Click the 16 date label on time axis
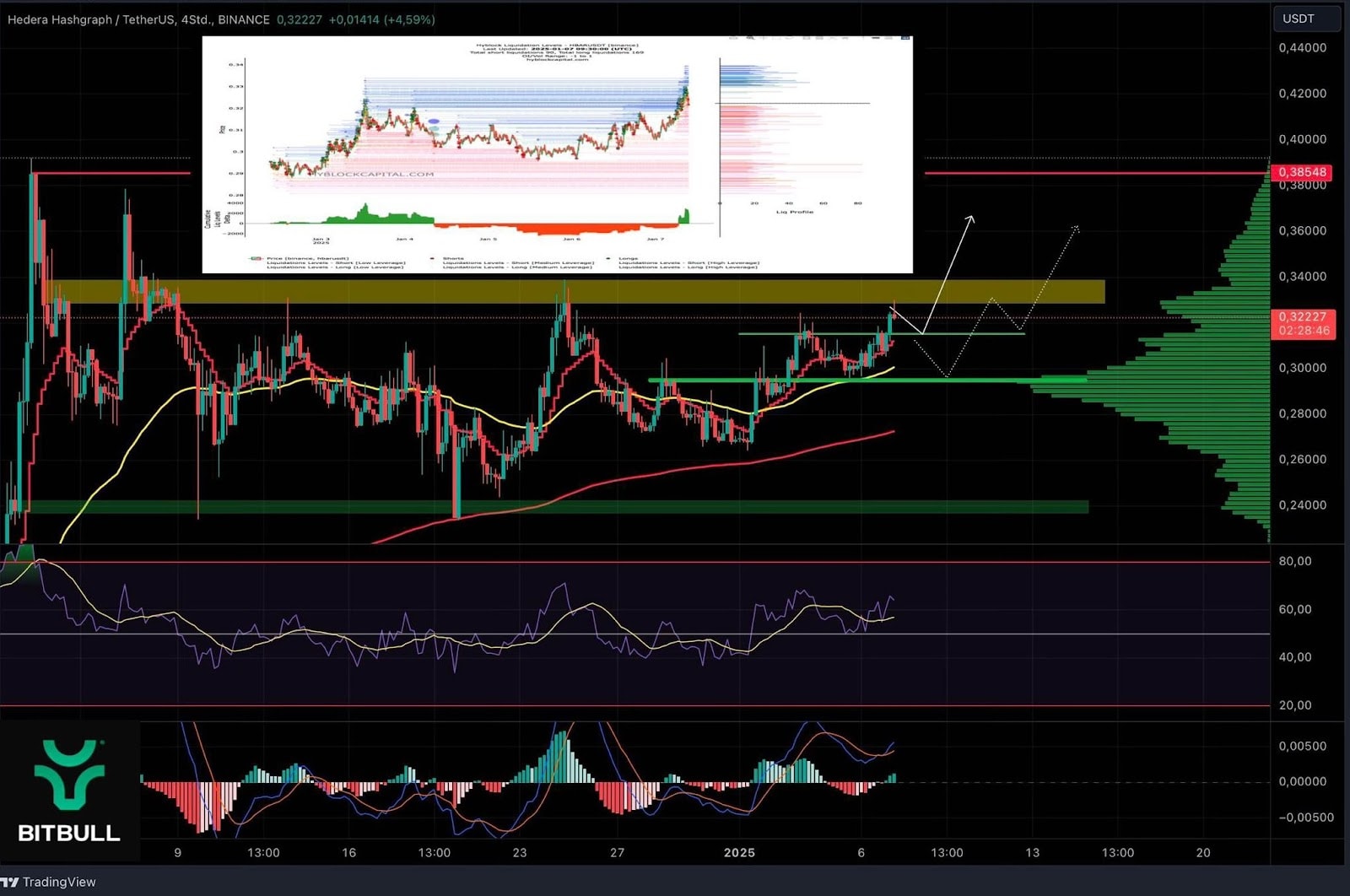The width and height of the screenshot is (1350, 896). (x=348, y=853)
